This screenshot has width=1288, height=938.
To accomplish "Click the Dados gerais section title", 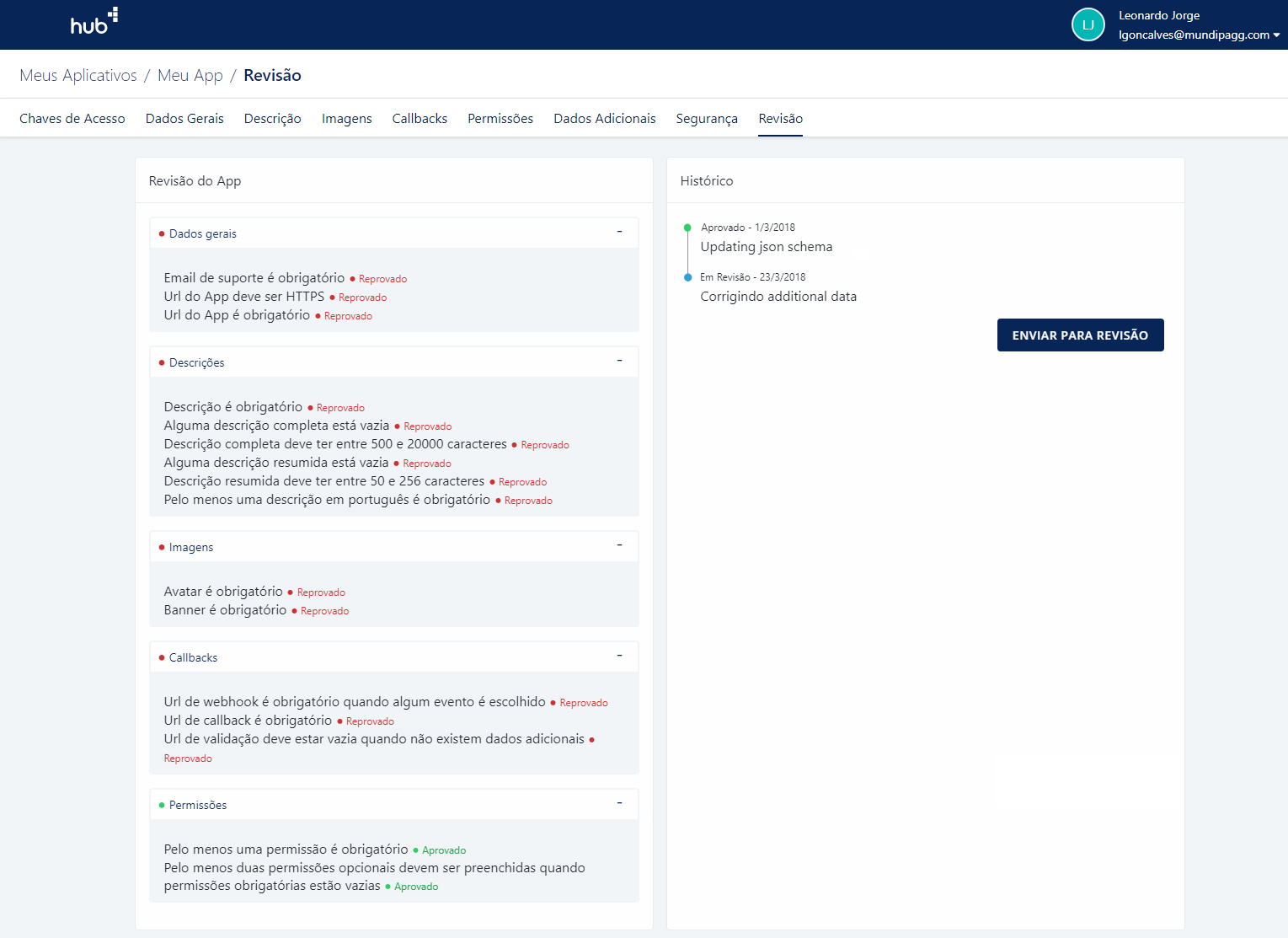I will [202, 234].
